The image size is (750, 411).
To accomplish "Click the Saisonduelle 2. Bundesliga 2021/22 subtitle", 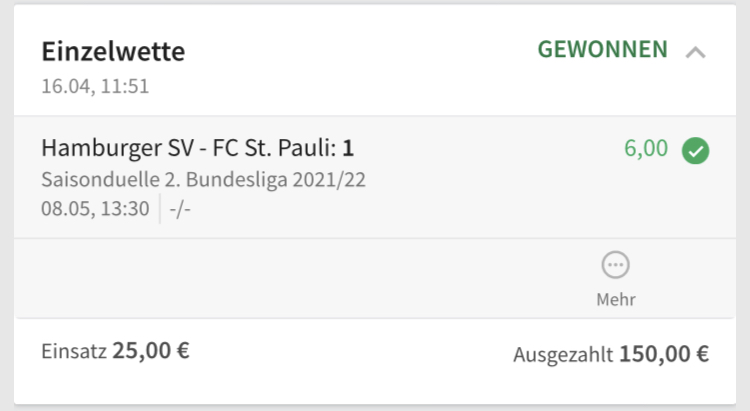I will click(x=203, y=180).
